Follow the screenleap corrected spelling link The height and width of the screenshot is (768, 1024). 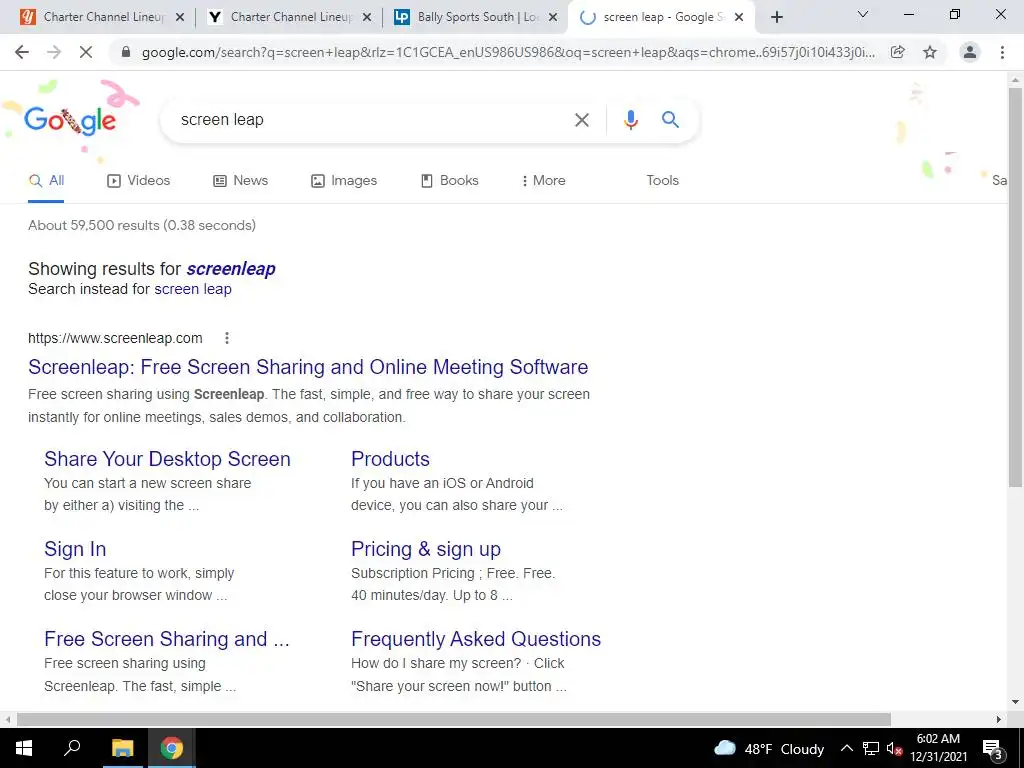tap(231, 269)
